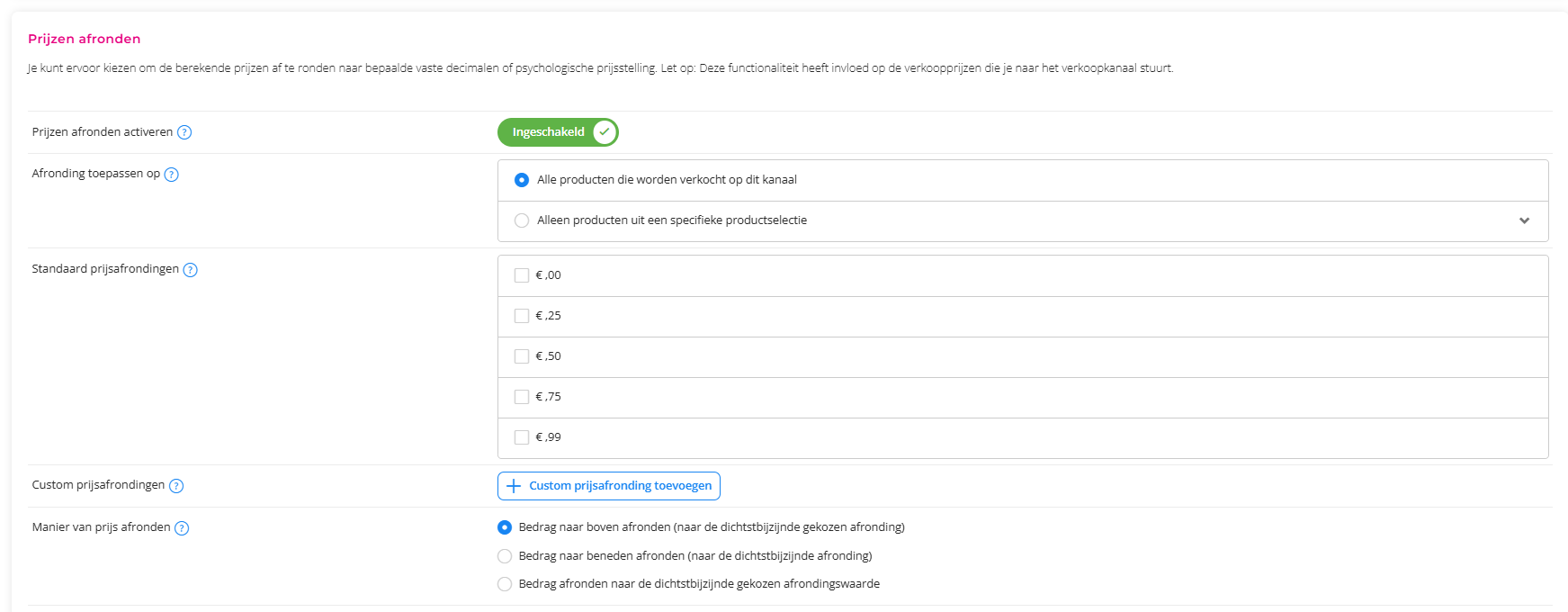Show help for Standaard prijsafrondingen
The height and width of the screenshot is (612, 1568).
click(x=191, y=270)
